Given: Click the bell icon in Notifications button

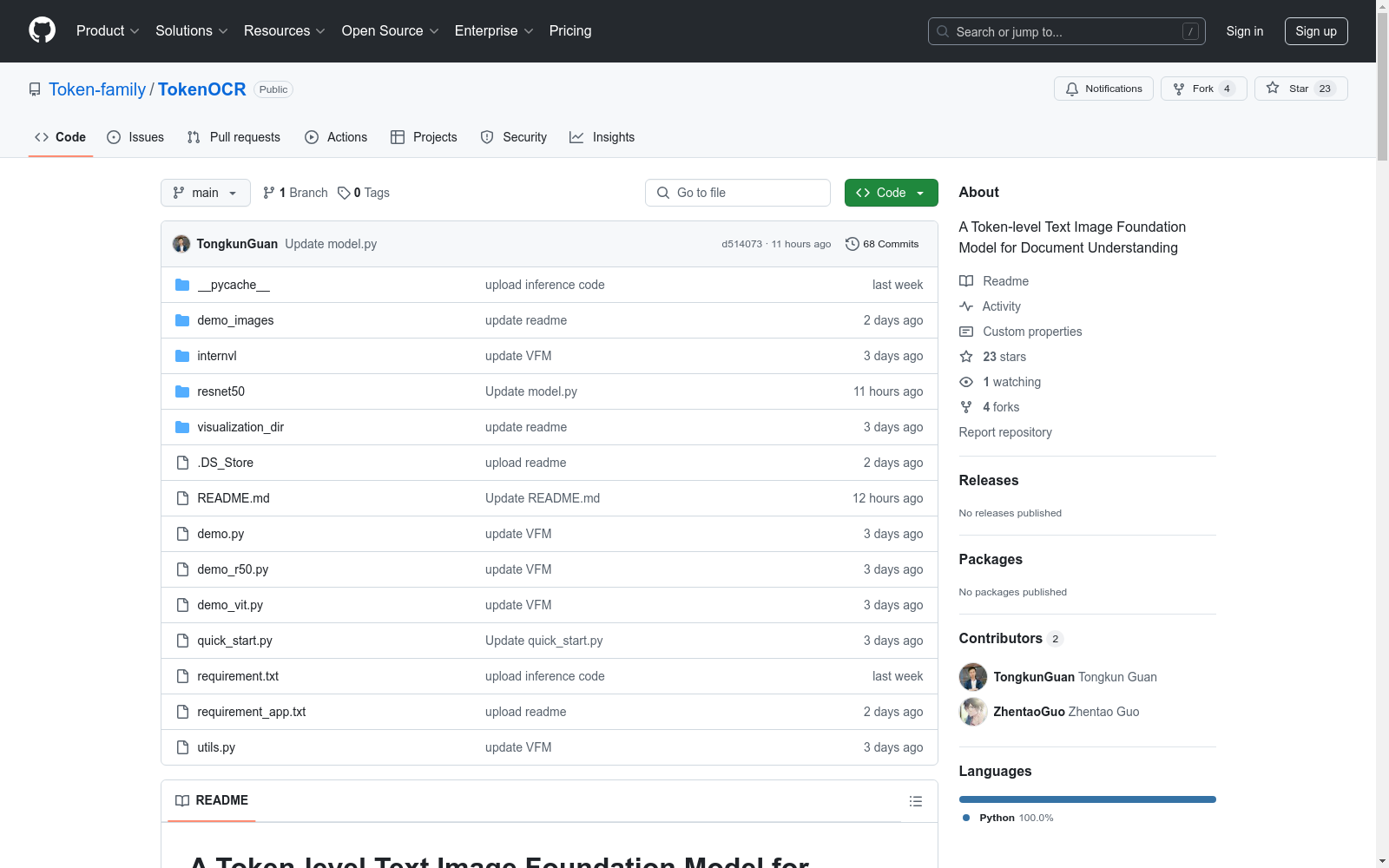Looking at the screenshot, I should tap(1072, 89).
